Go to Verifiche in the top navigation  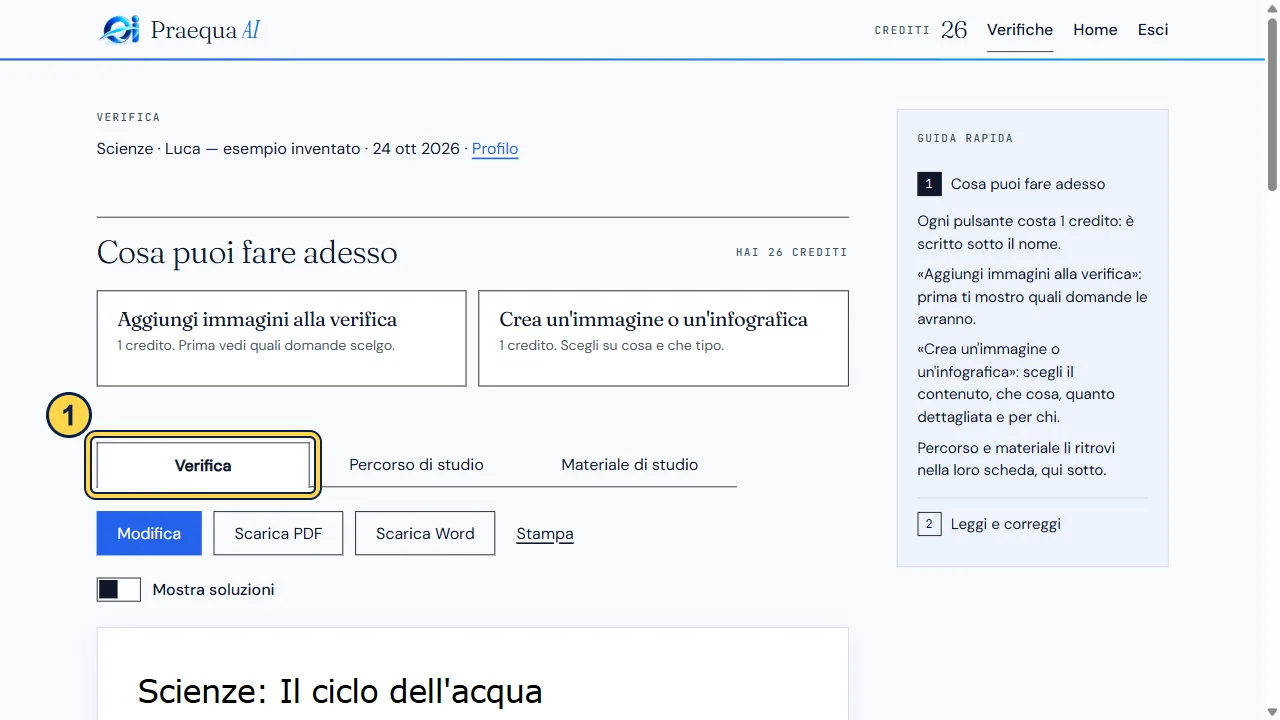point(1020,30)
